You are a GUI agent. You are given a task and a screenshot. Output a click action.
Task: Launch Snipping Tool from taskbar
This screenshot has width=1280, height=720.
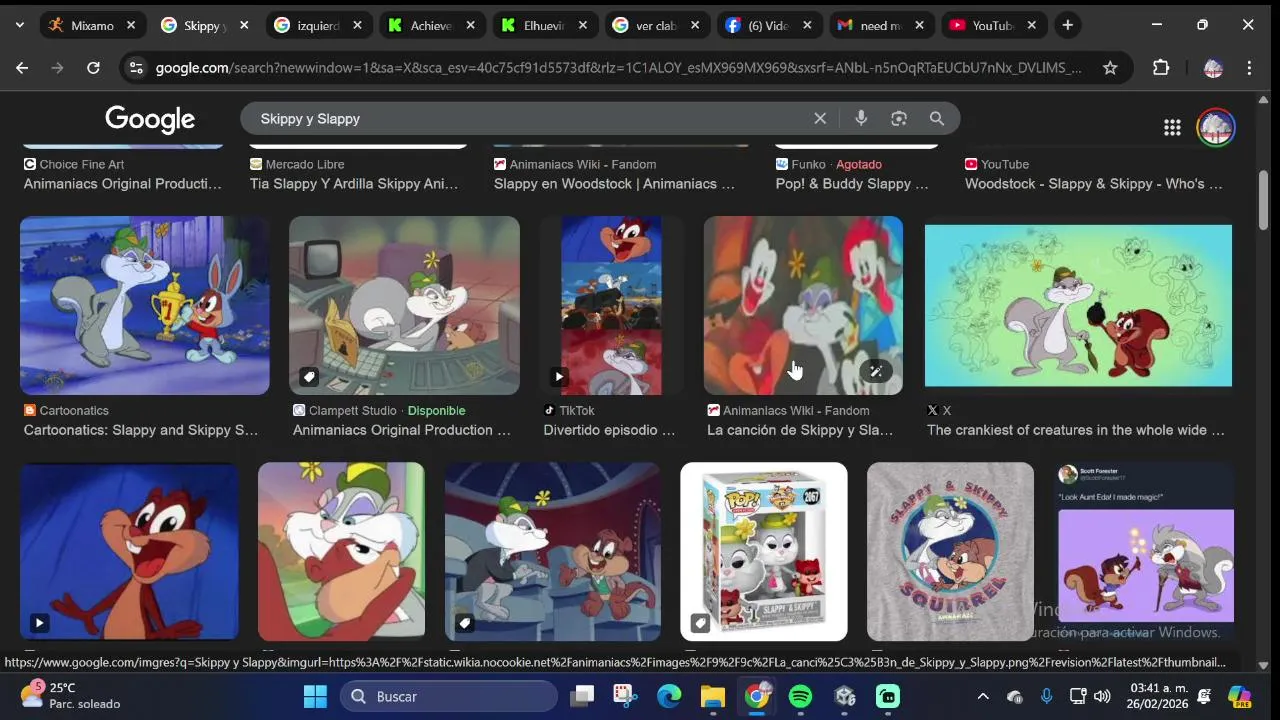tap(625, 696)
